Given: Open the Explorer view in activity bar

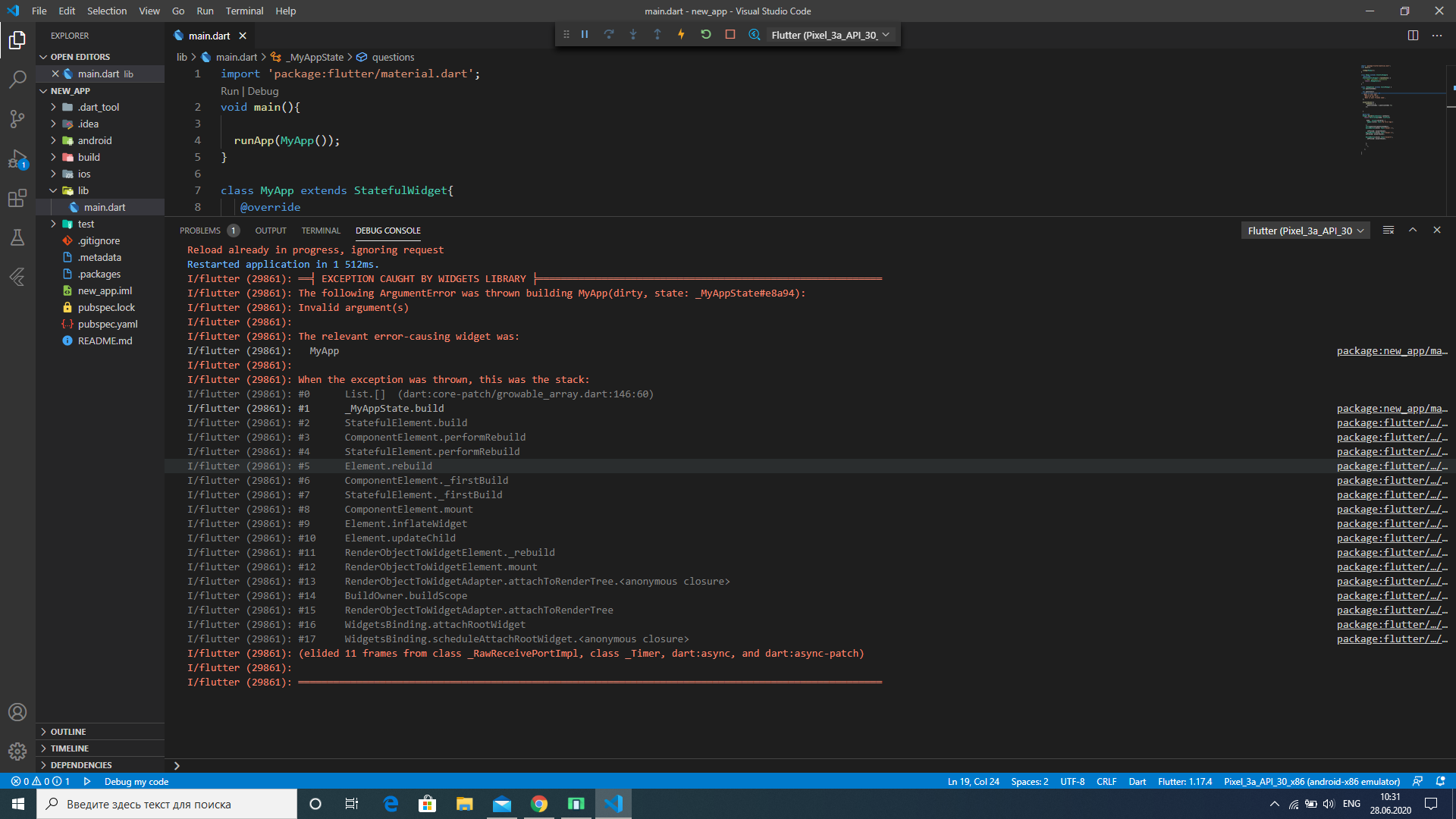Looking at the screenshot, I should pos(17,39).
